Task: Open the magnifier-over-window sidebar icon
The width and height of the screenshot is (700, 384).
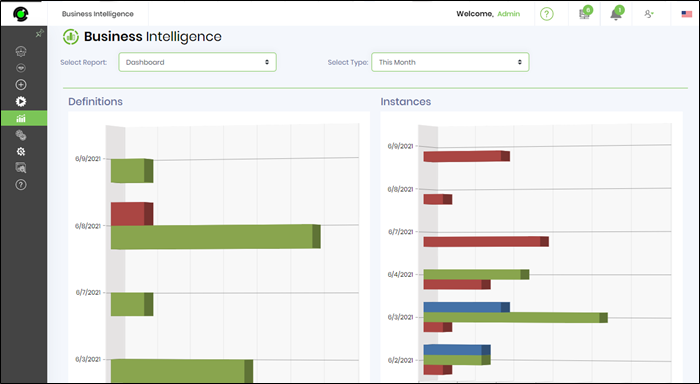Action: tap(21, 168)
